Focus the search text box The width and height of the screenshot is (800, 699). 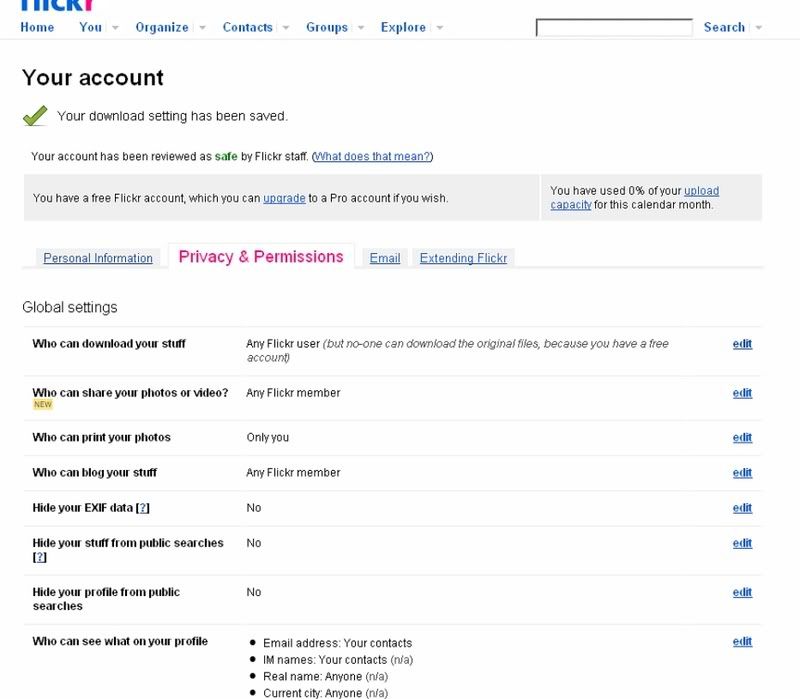pyautogui.click(x=614, y=28)
